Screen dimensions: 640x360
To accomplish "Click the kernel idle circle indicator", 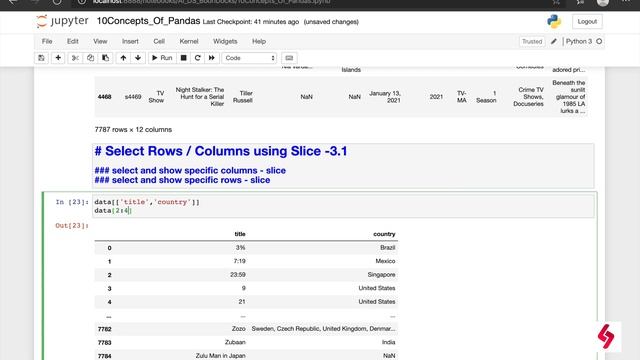I will tap(599, 41).
